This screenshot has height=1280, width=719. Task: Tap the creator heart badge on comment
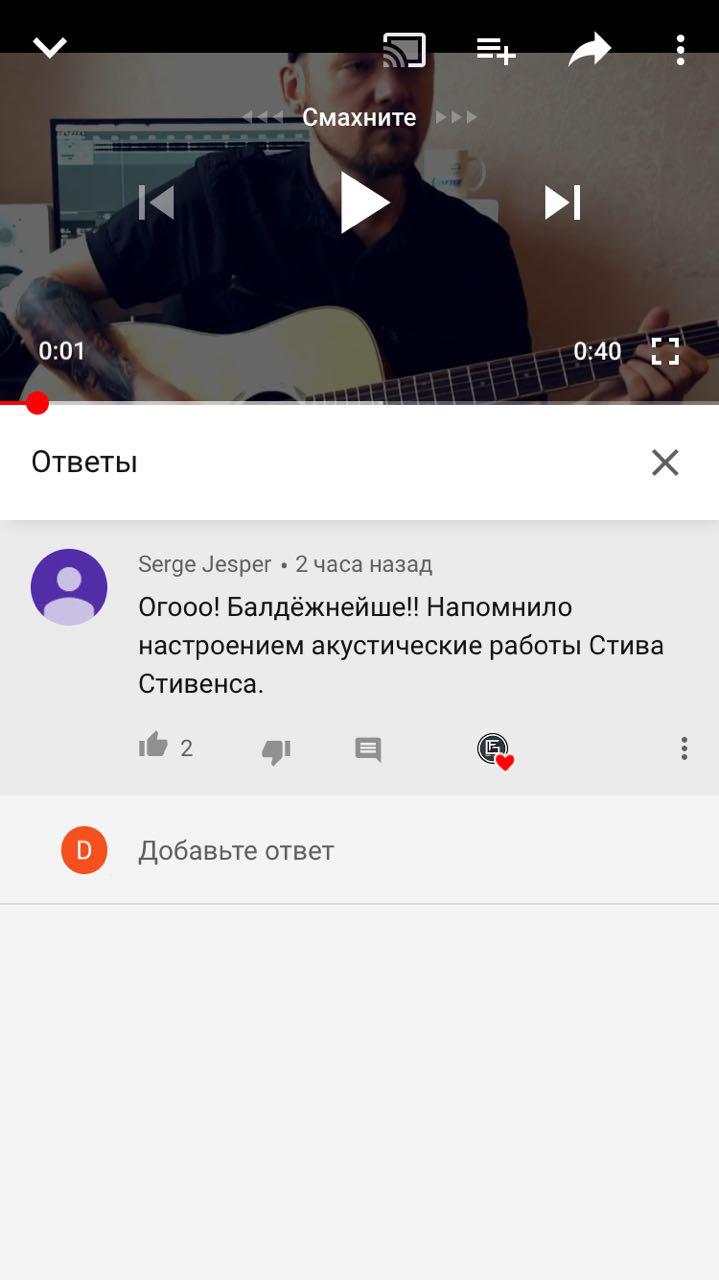pyautogui.click(x=495, y=751)
